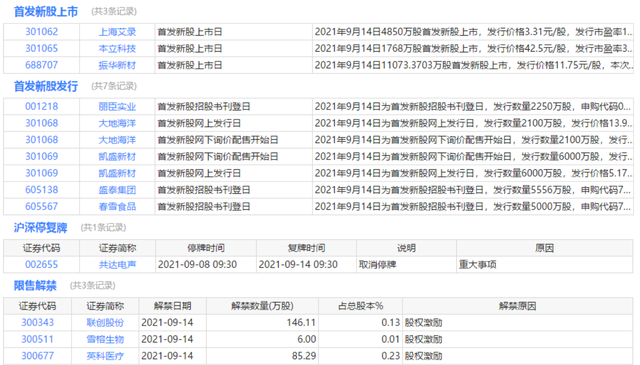This screenshot has height=365, width=640.
Task: Click stock code 605567
Action: [42, 207]
